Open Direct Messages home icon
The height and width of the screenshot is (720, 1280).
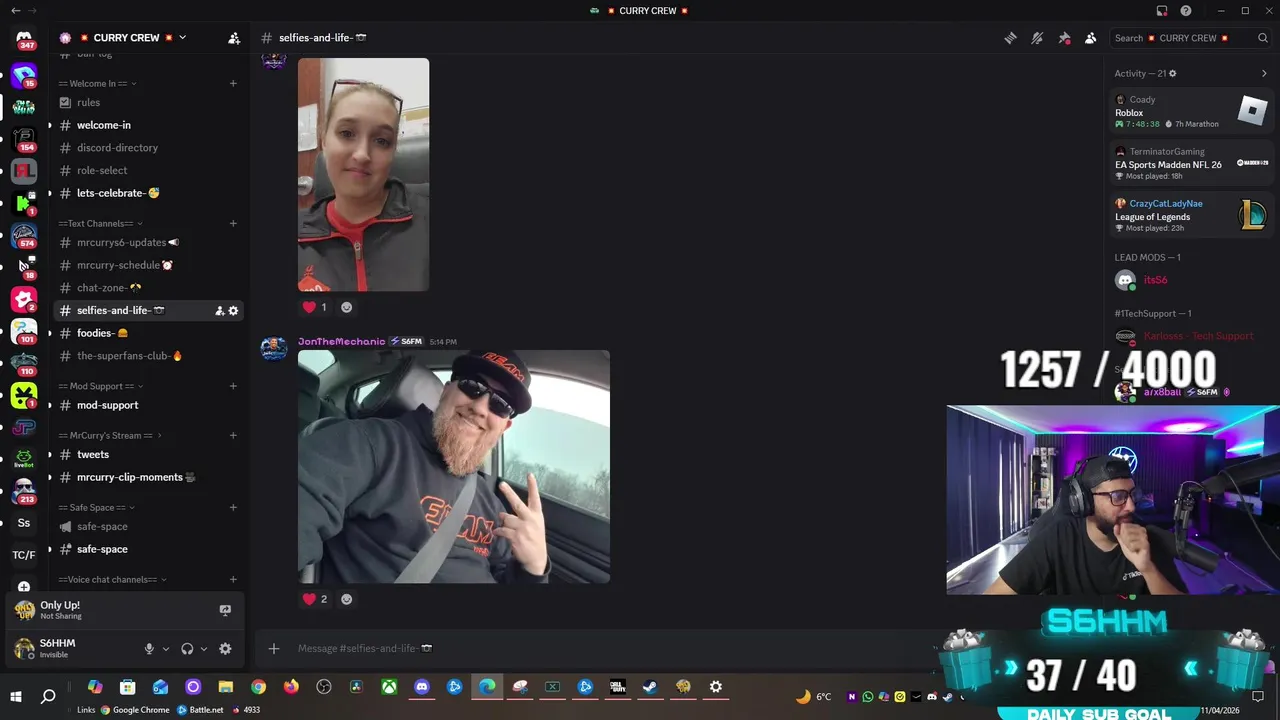click(24, 40)
